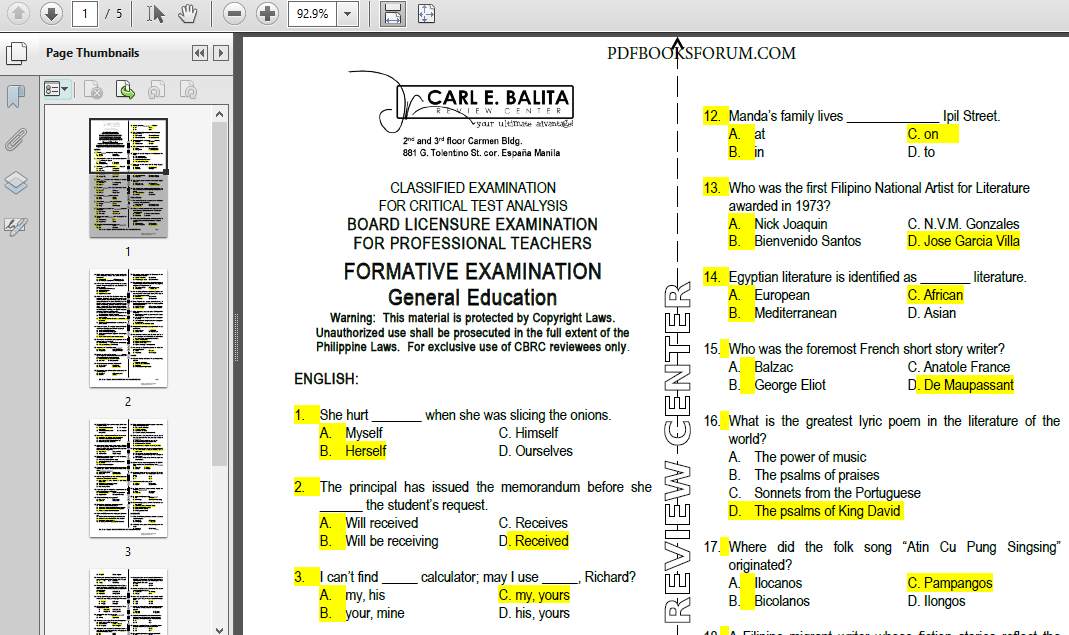Click the 'General Education' heading
The width and height of the screenshot is (1069, 635).
coord(472,297)
